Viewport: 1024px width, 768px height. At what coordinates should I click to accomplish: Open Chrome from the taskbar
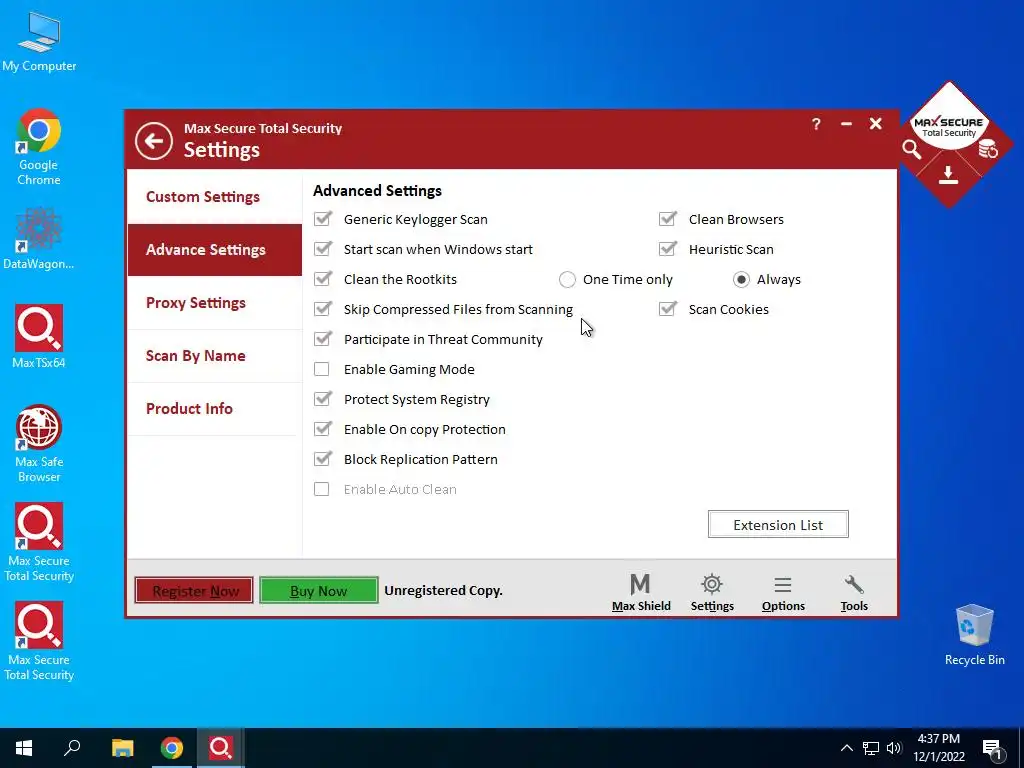click(172, 748)
